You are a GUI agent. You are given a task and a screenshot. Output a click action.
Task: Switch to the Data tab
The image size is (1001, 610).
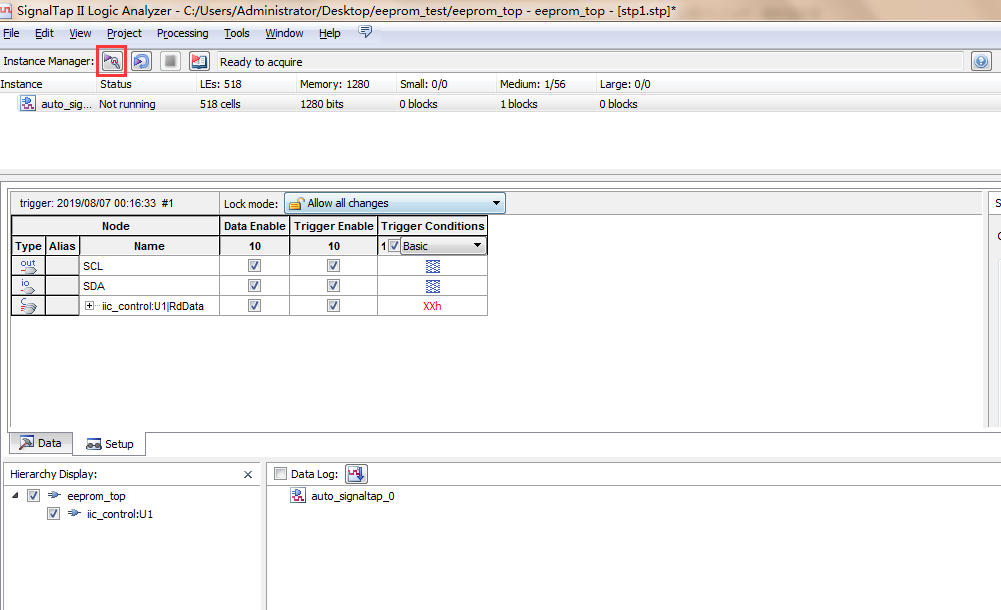click(41, 443)
